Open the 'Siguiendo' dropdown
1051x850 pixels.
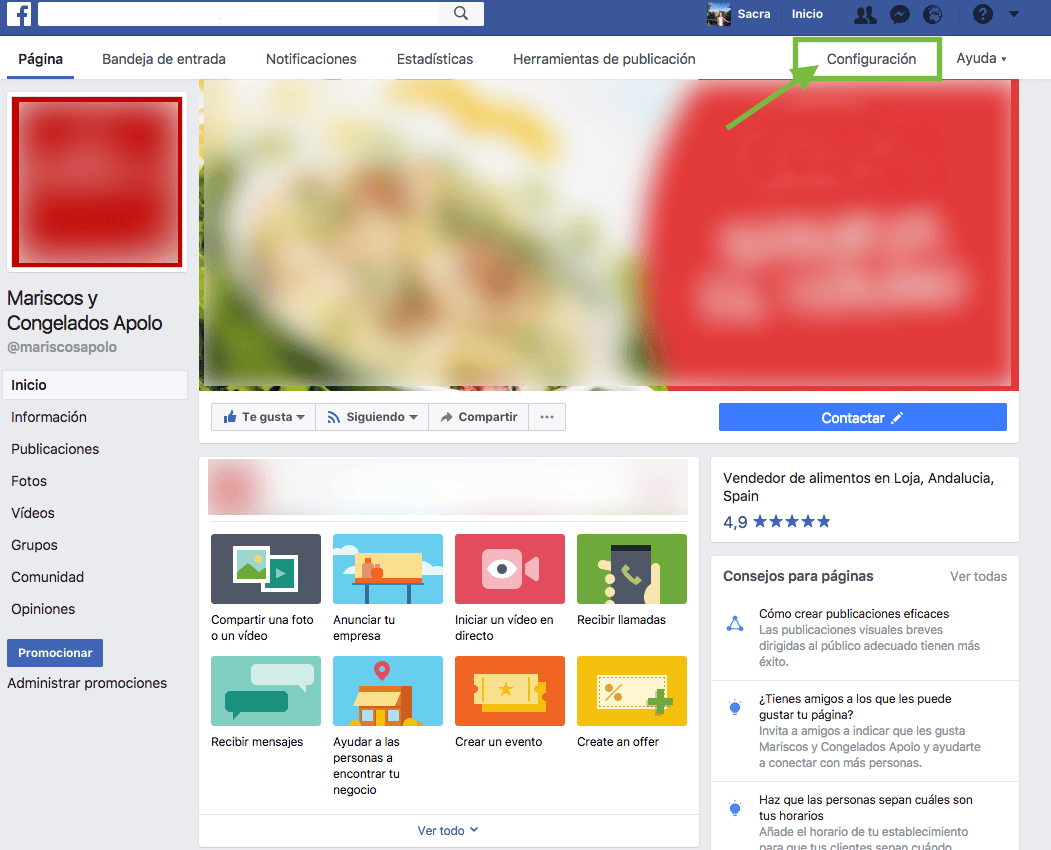click(x=371, y=416)
